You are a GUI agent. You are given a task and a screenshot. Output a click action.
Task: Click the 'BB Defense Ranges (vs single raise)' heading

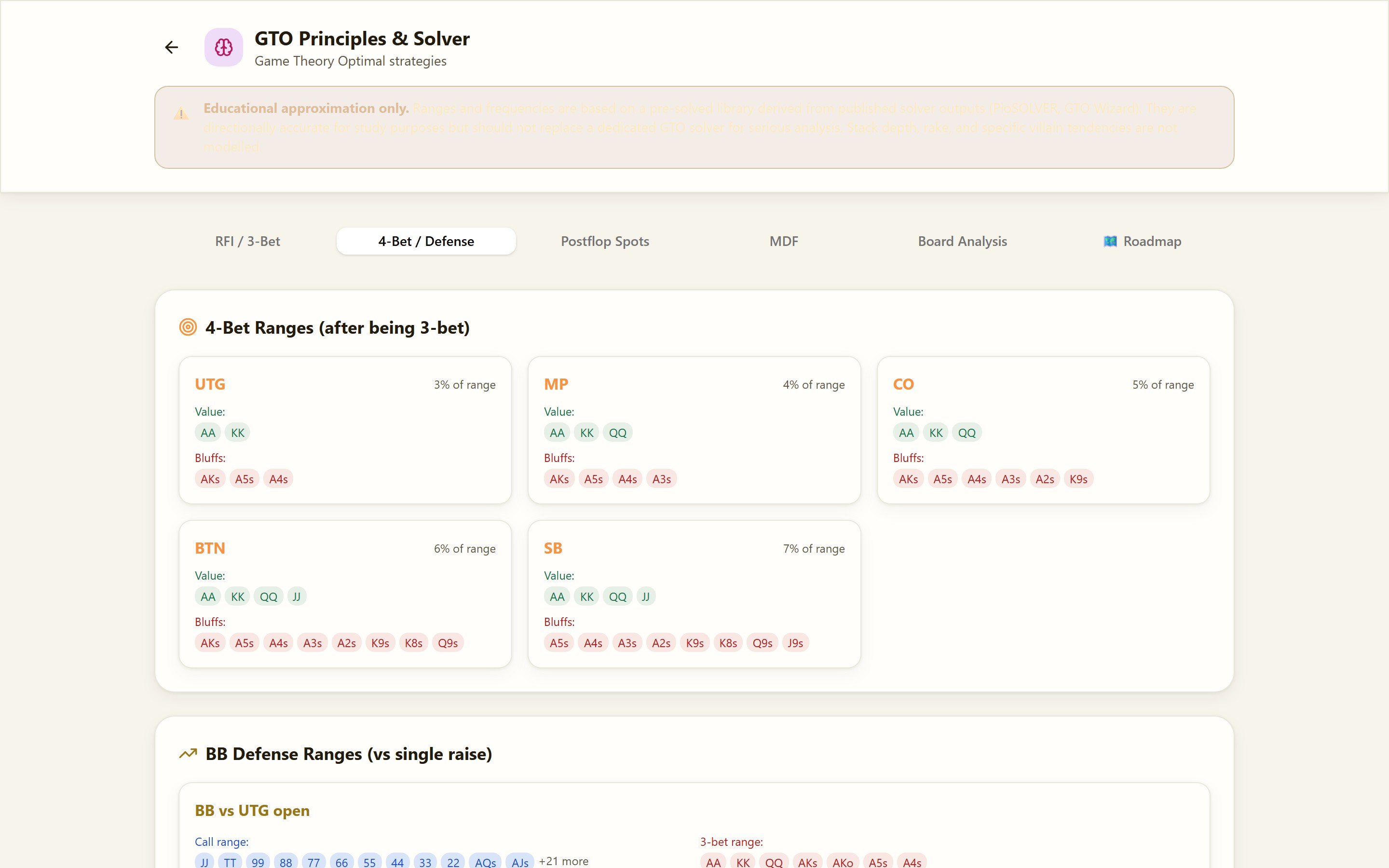[x=349, y=754]
